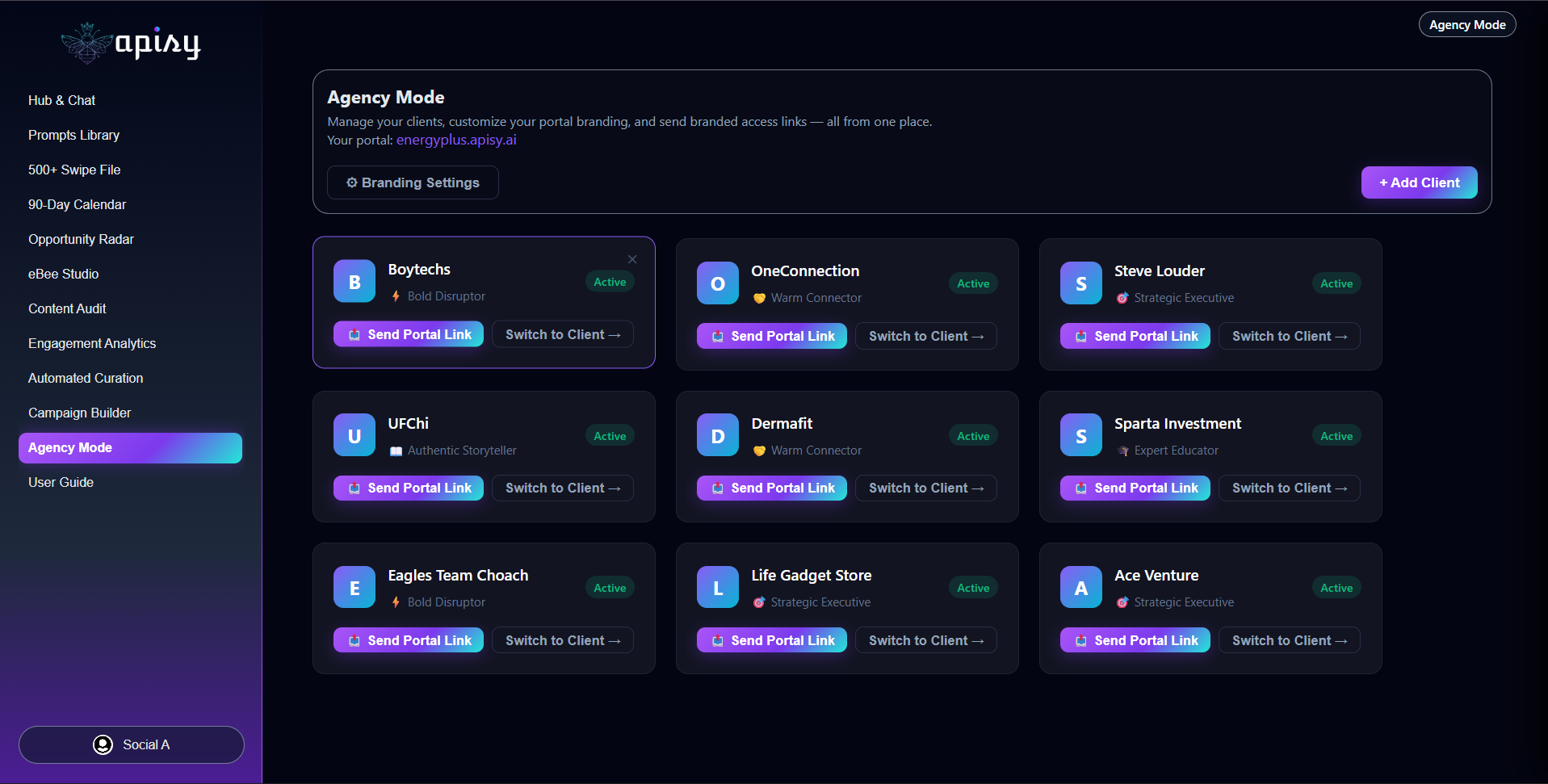Switch to client Ace Venture

click(1290, 640)
